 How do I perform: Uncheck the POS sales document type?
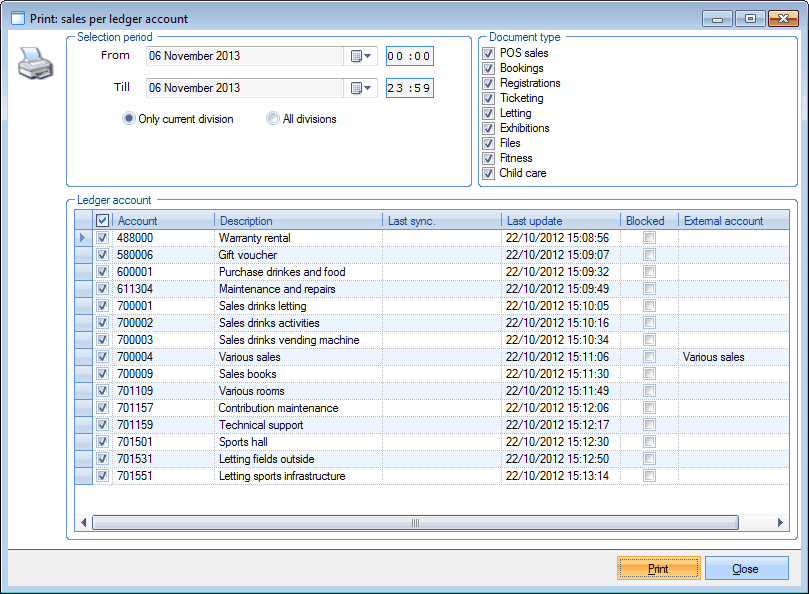click(x=488, y=53)
